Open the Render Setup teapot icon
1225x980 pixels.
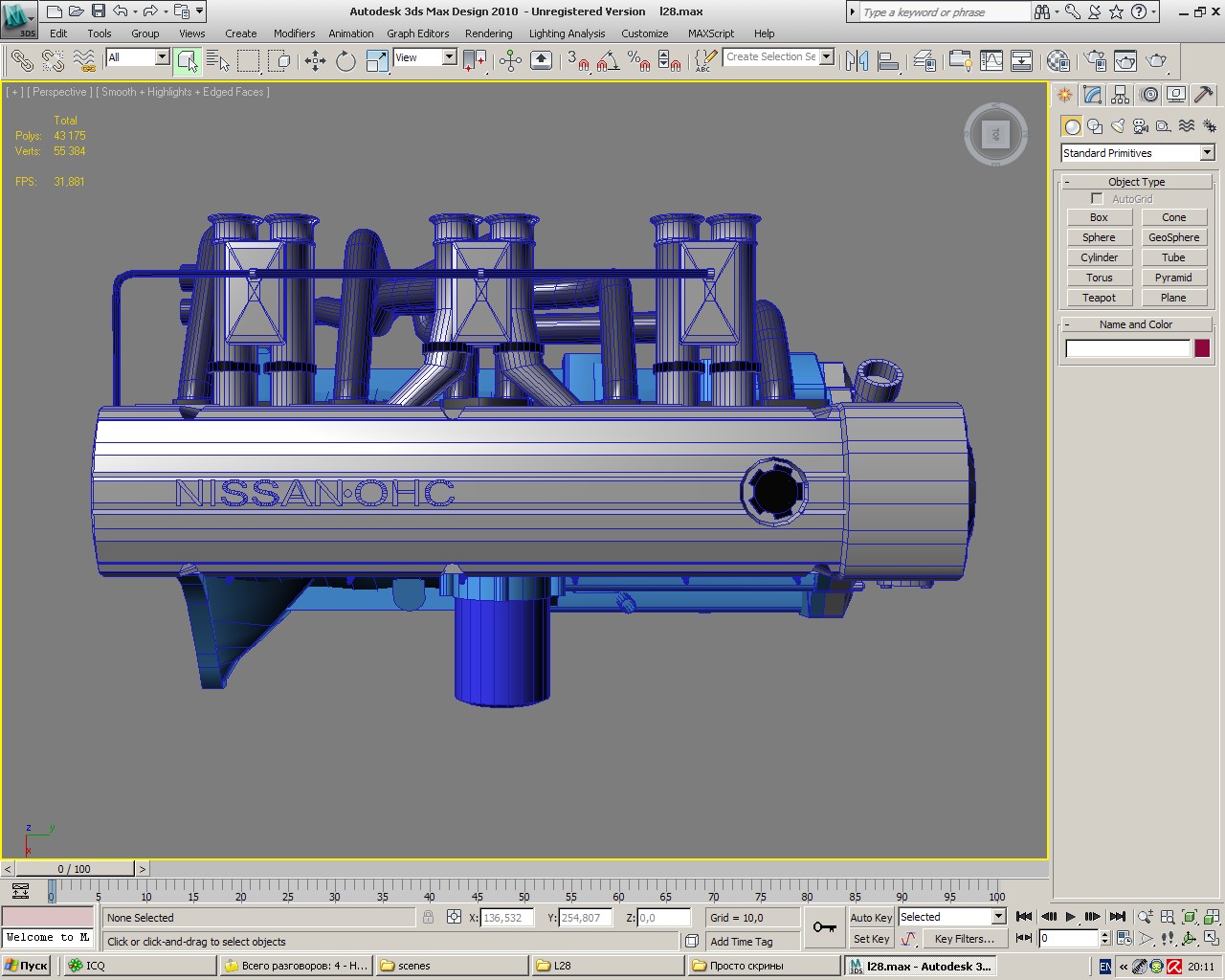click(x=1096, y=61)
